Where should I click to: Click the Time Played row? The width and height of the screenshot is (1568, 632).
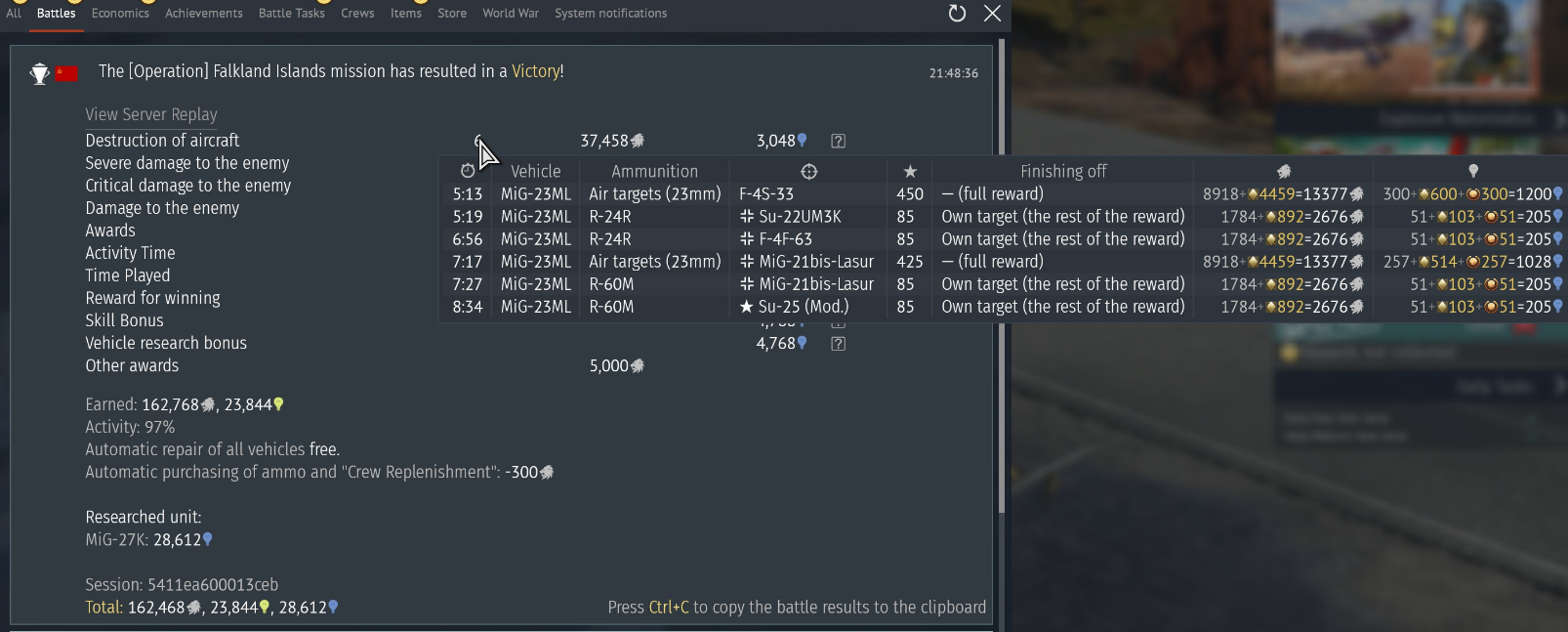point(128,275)
